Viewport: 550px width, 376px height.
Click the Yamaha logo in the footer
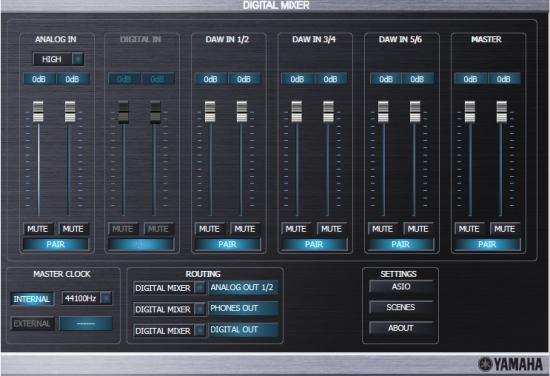(510, 364)
